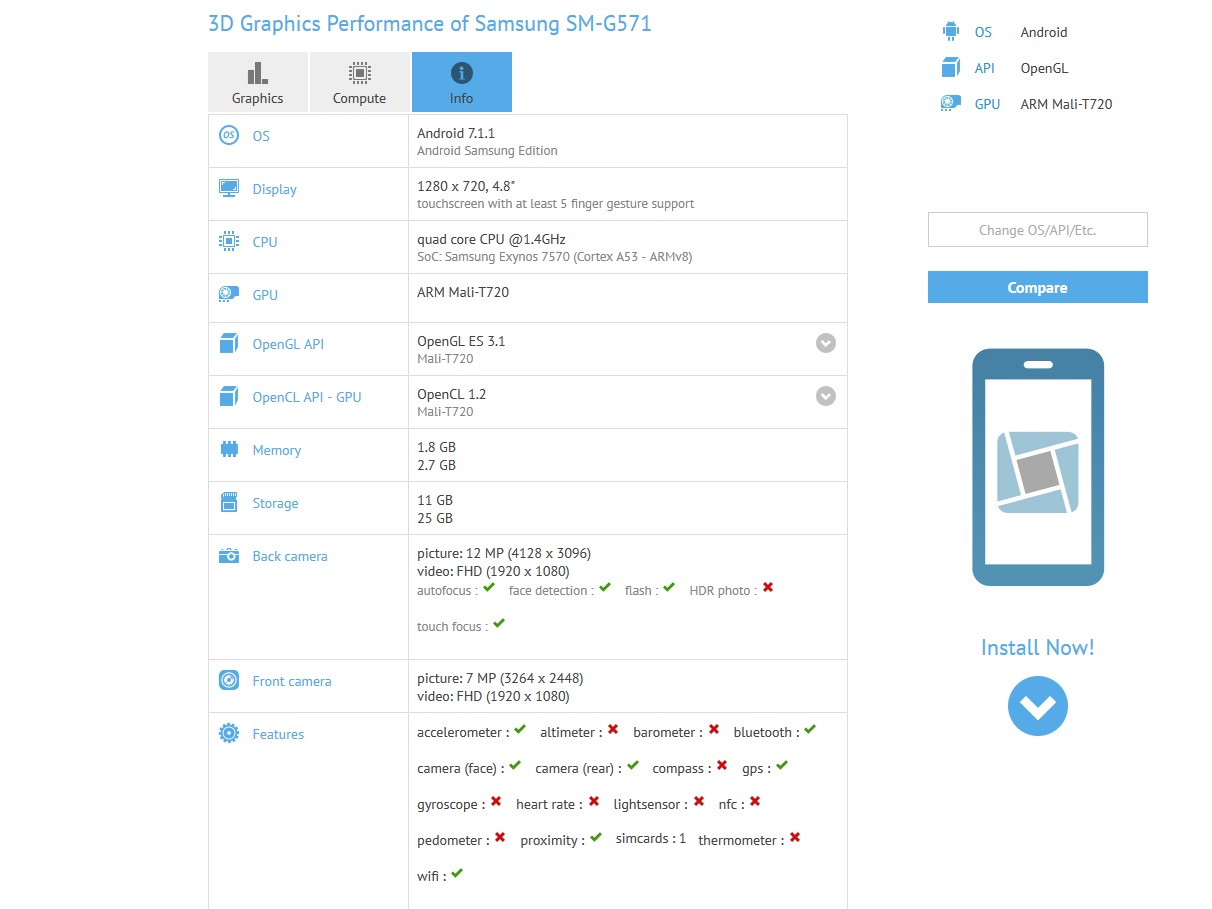1212x909 pixels.
Task: Click the HDR photo red cross
Action: [x=768, y=588]
